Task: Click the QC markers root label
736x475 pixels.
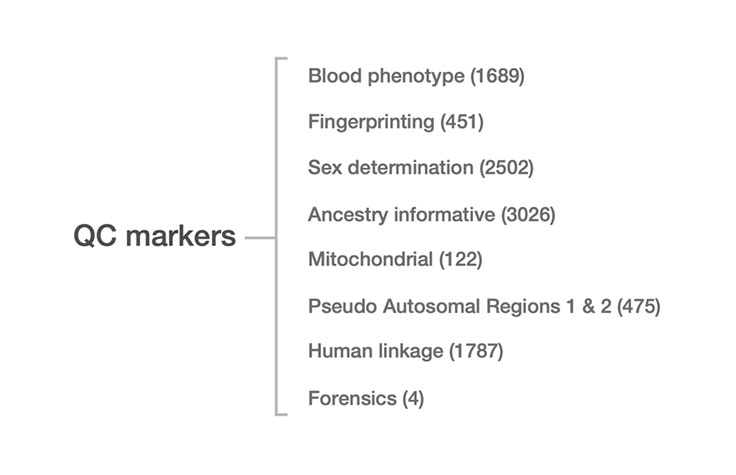Action: pyautogui.click(x=155, y=237)
